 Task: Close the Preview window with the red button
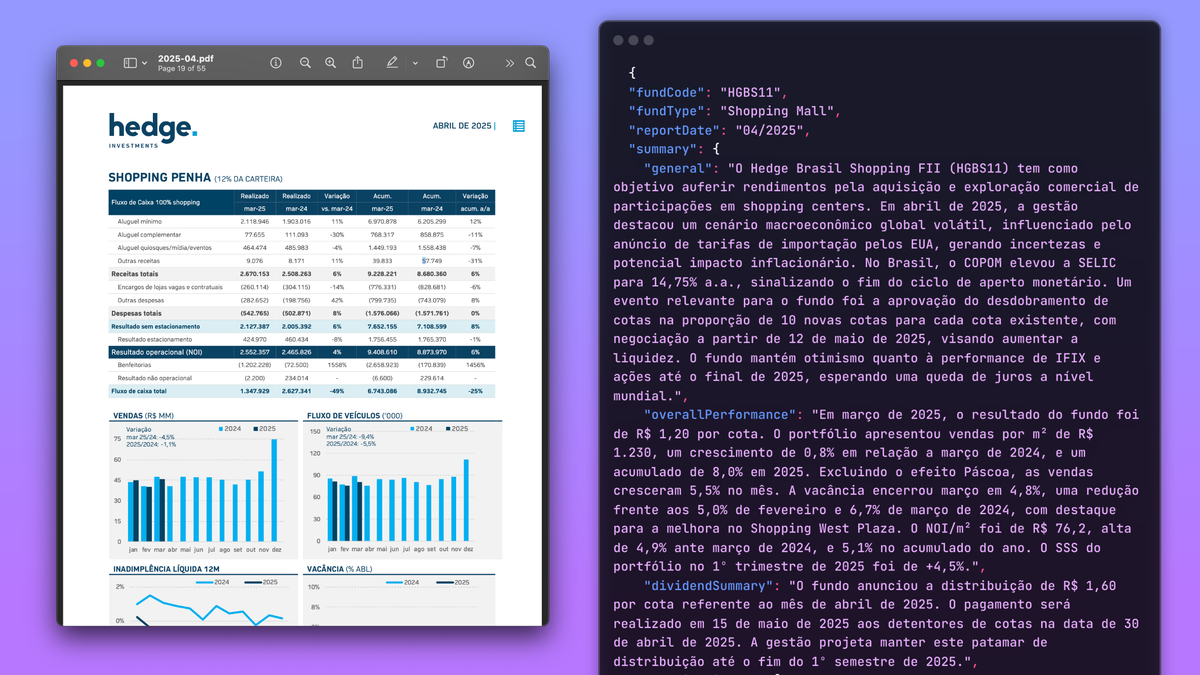coord(74,63)
